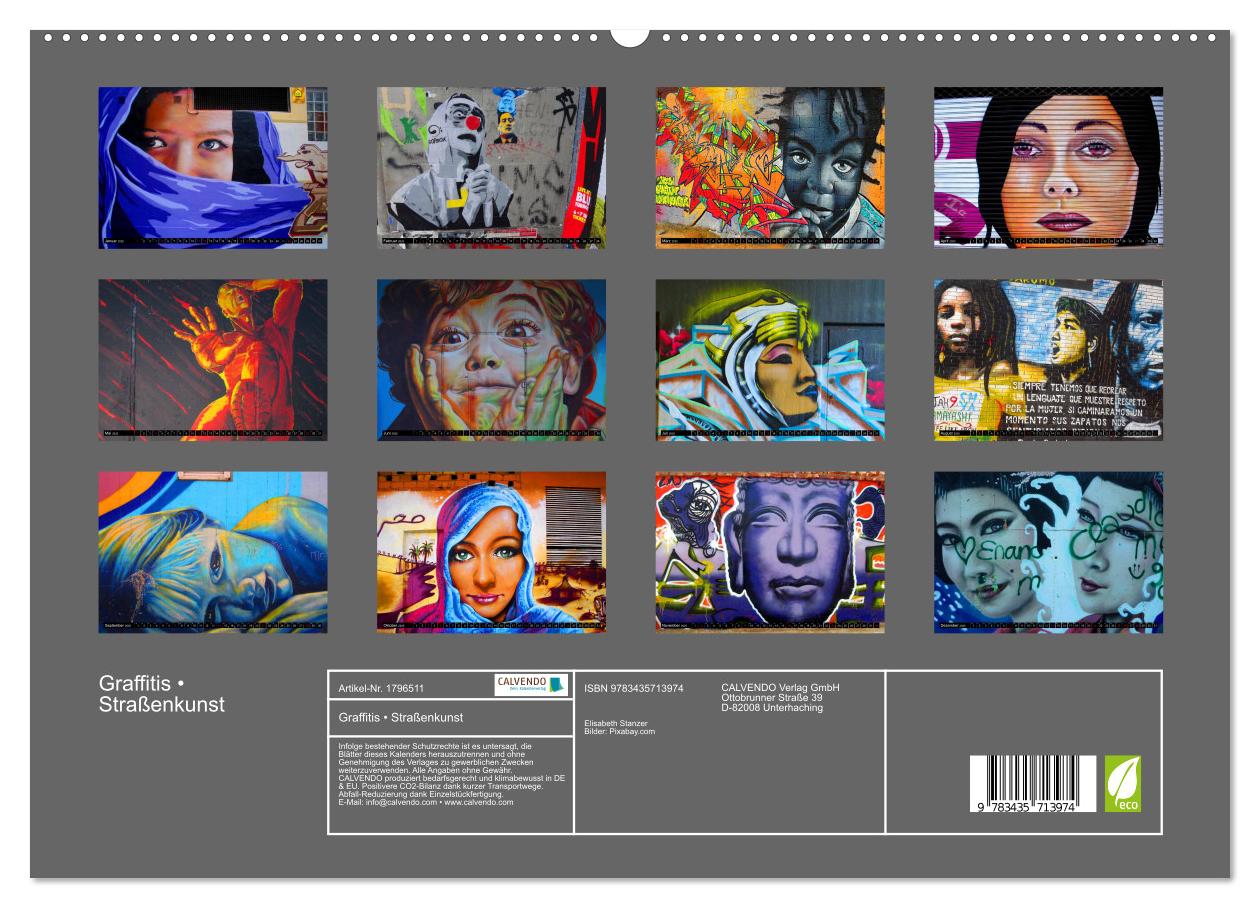The image size is (1260, 908).
Task: Select the mural with Spanish text thumbnail
Action: coord(1048,360)
